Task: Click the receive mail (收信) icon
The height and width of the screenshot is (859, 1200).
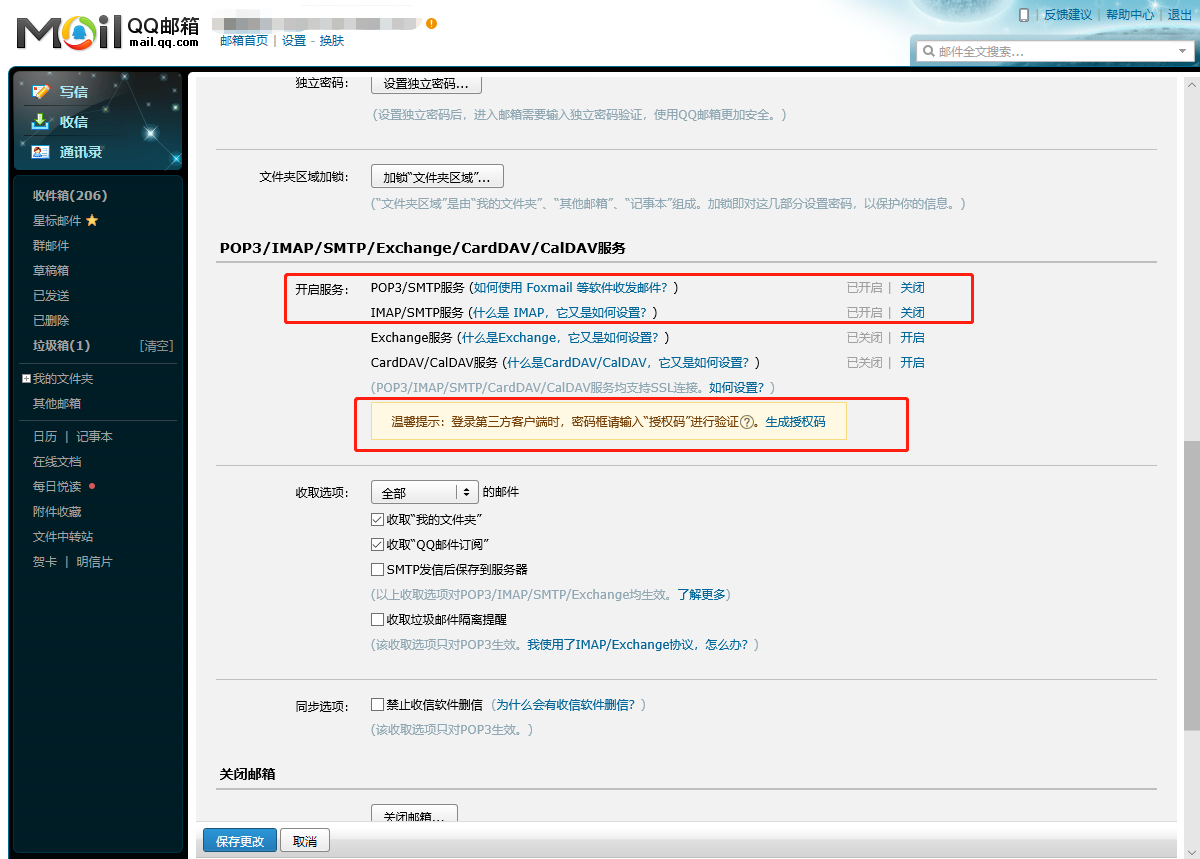Action: click(41, 122)
